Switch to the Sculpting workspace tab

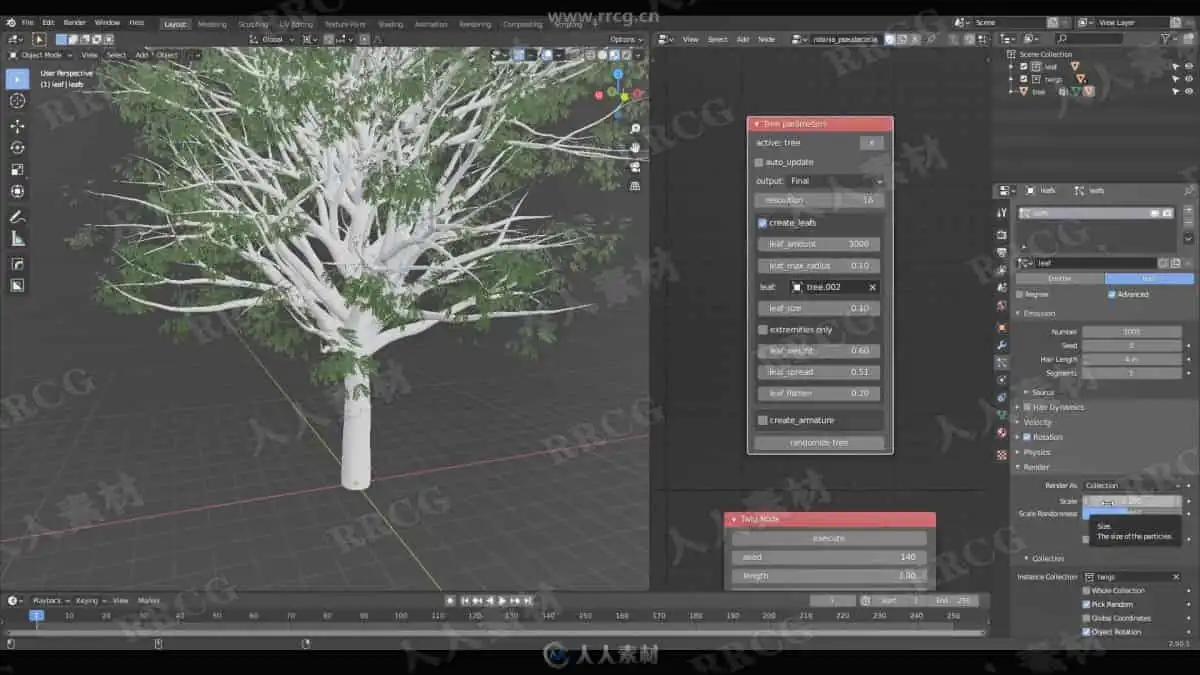[x=253, y=24]
